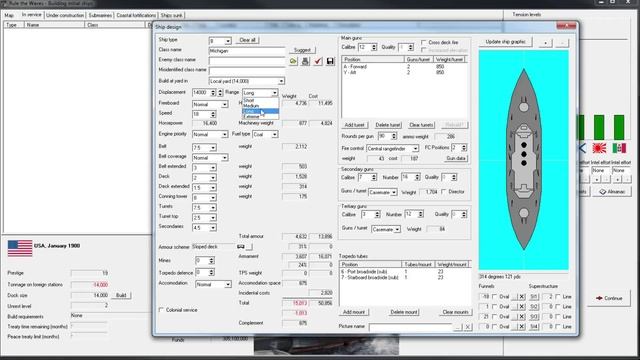Click the Add mount button
The image size is (640, 360).
click(x=354, y=312)
